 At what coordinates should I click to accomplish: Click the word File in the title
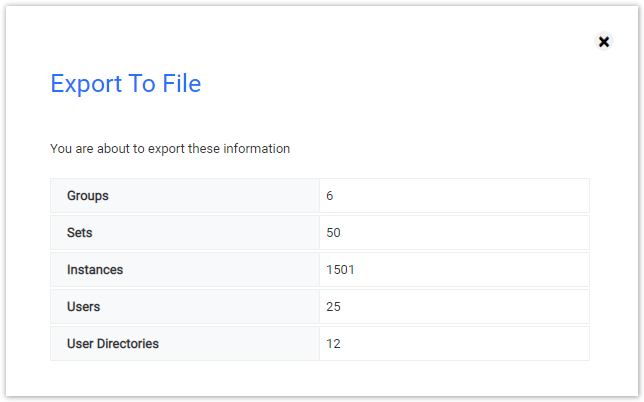point(182,83)
